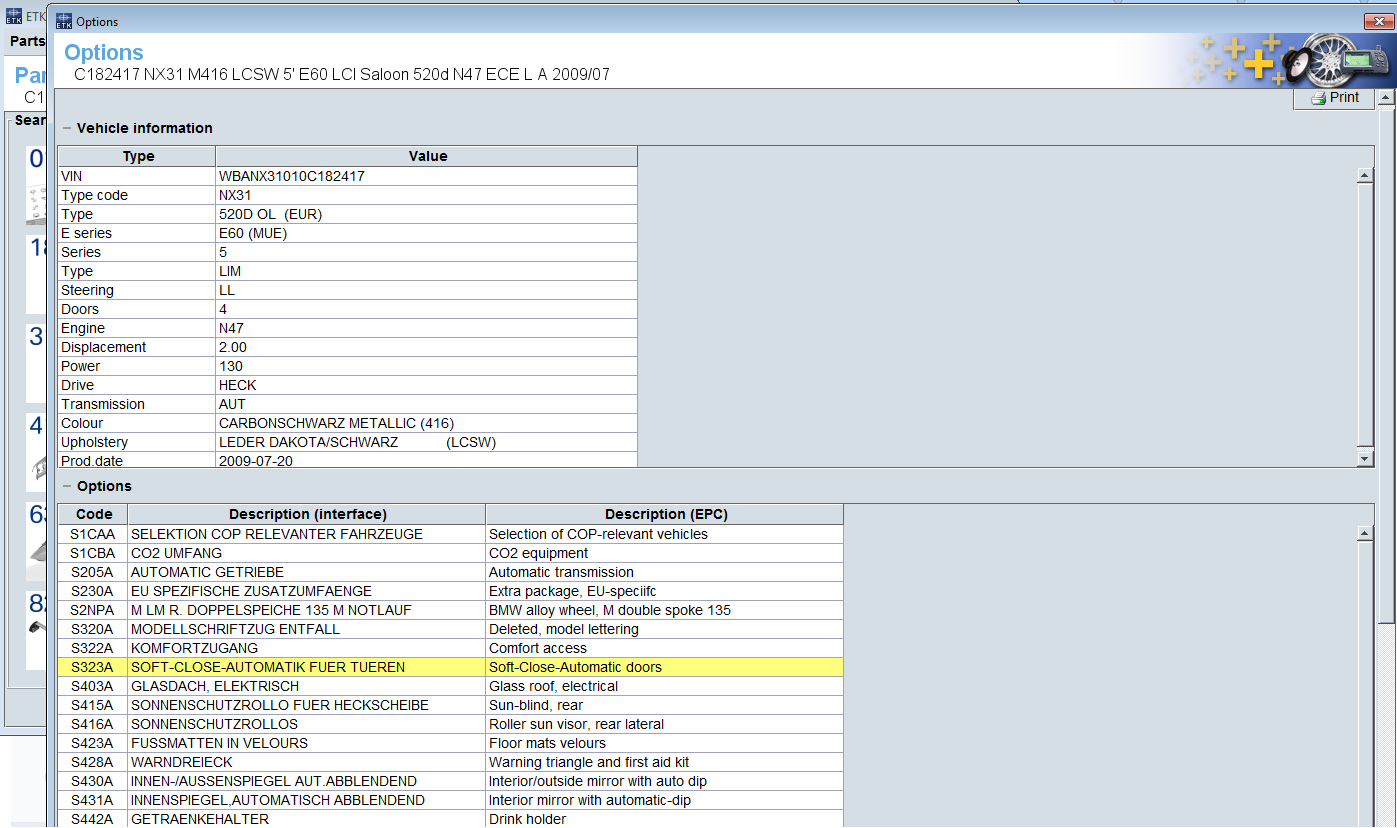Viewport: 1397px width, 828px height.
Task: Collapse the Vehicle information section
Action: (x=67, y=128)
